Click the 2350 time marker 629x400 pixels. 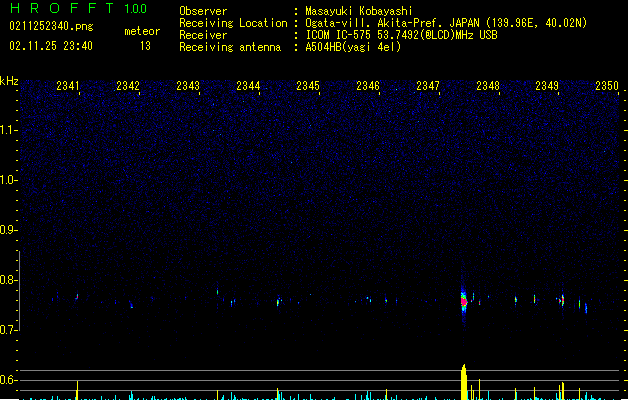607,86
